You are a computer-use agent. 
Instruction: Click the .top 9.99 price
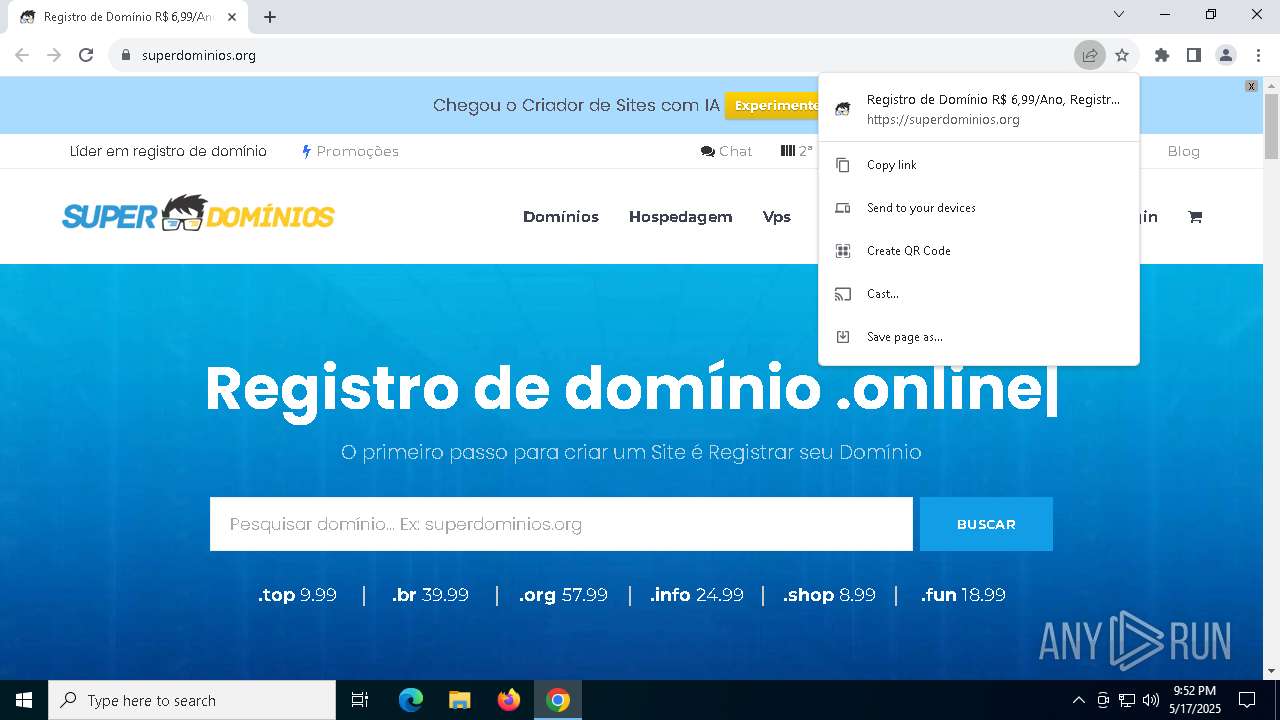pyautogui.click(x=297, y=595)
